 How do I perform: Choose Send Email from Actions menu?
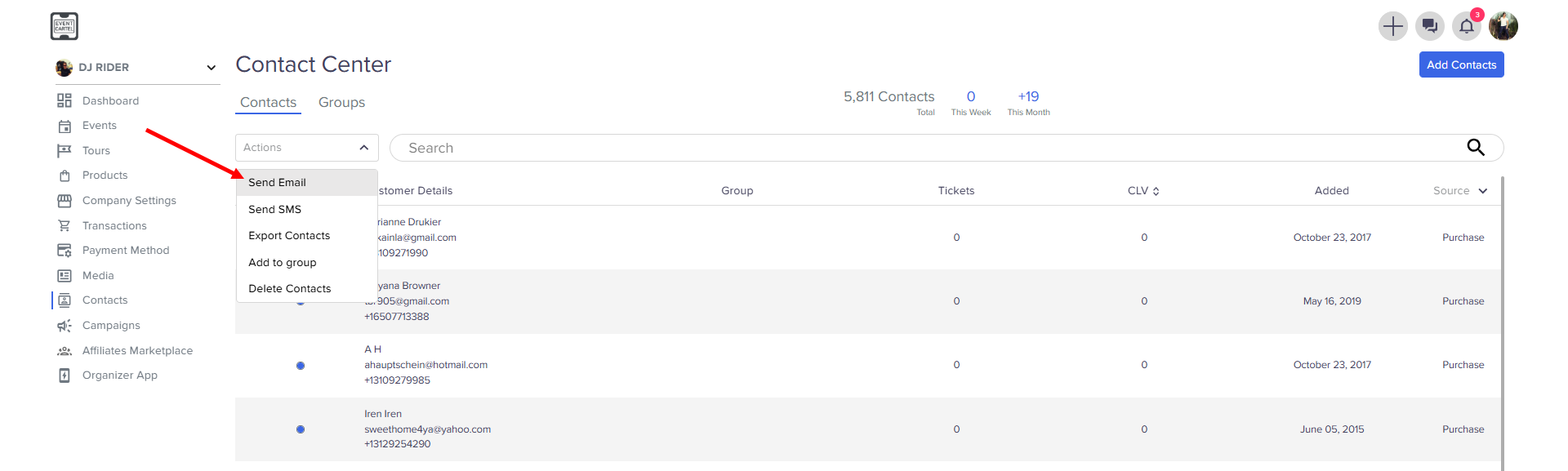pos(307,183)
